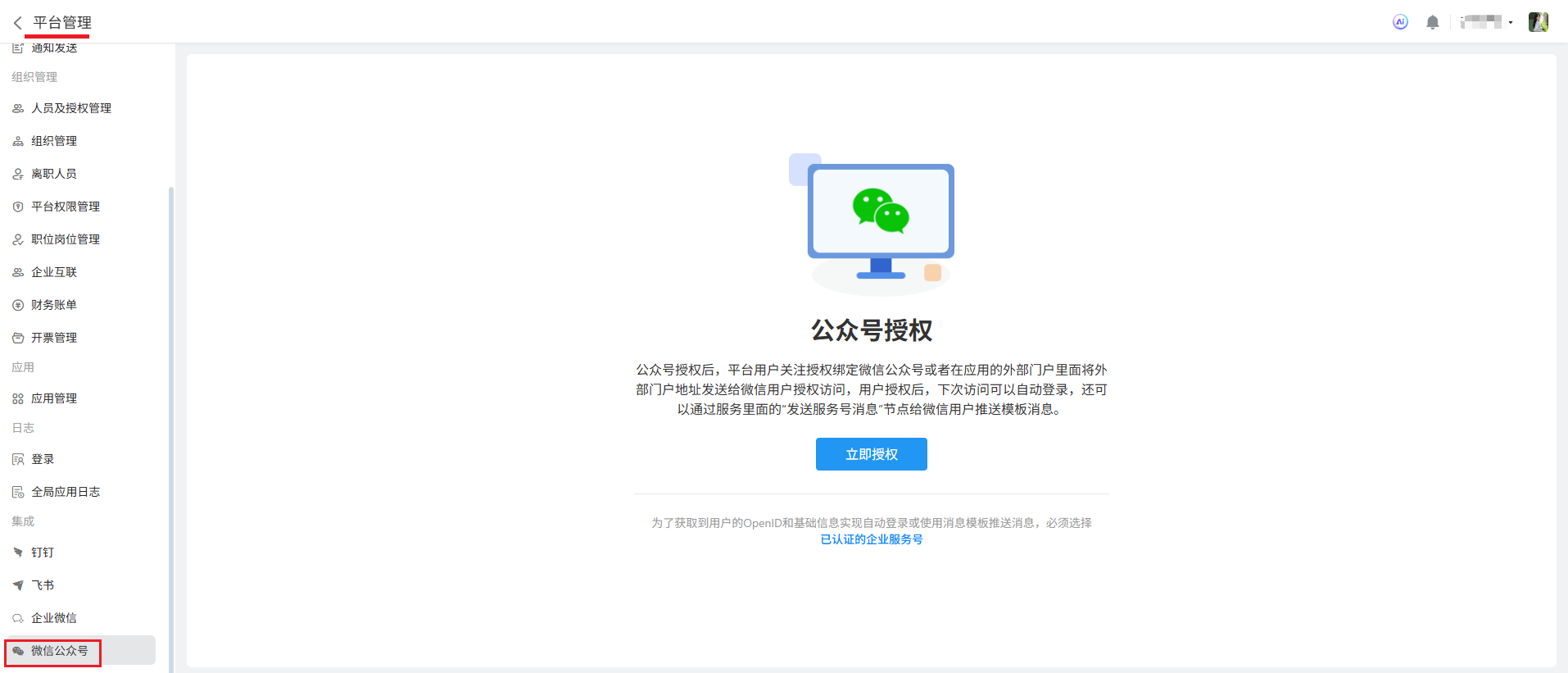
Task: Click the 钉钉 integration icon
Action: (18, 552)
